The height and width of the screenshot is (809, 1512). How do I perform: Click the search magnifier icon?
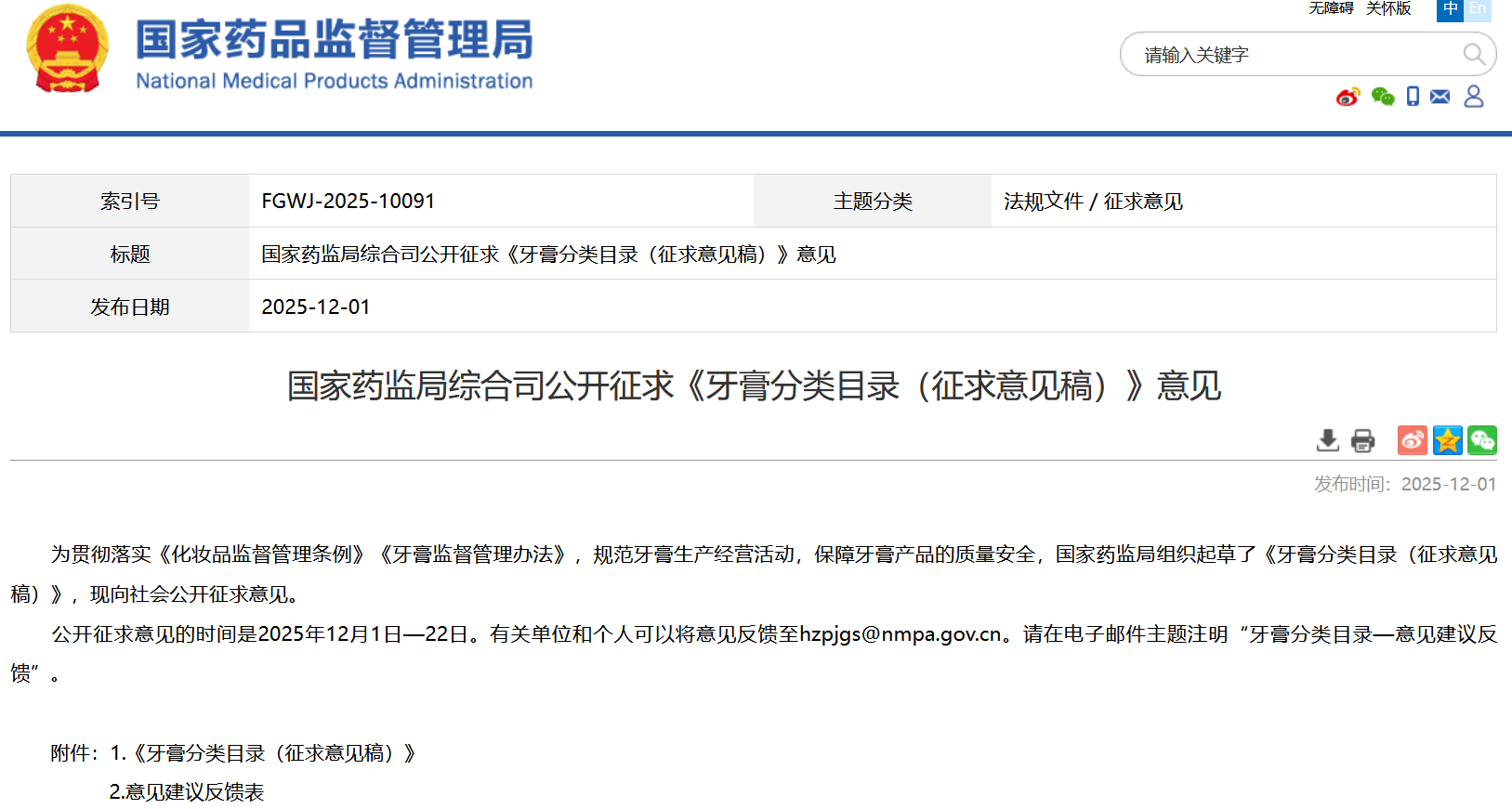click(x=1473, y=54)
